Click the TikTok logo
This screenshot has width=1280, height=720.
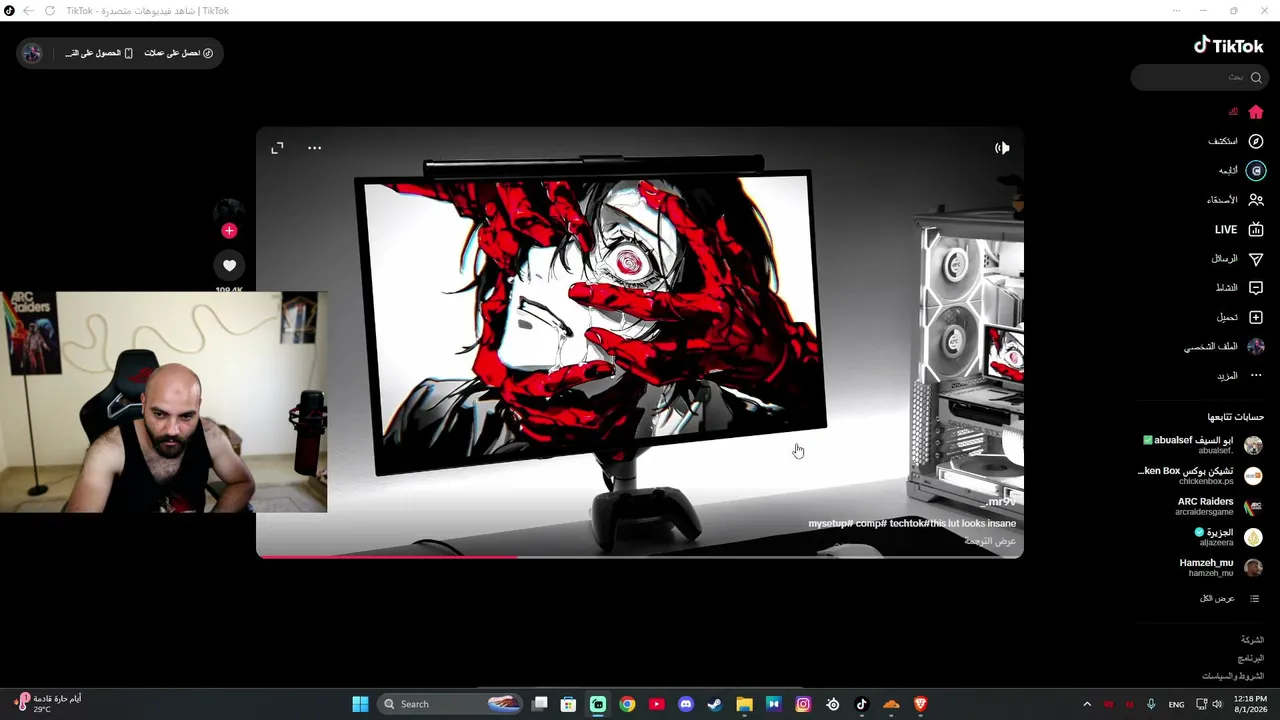[x=1229, y=45]
